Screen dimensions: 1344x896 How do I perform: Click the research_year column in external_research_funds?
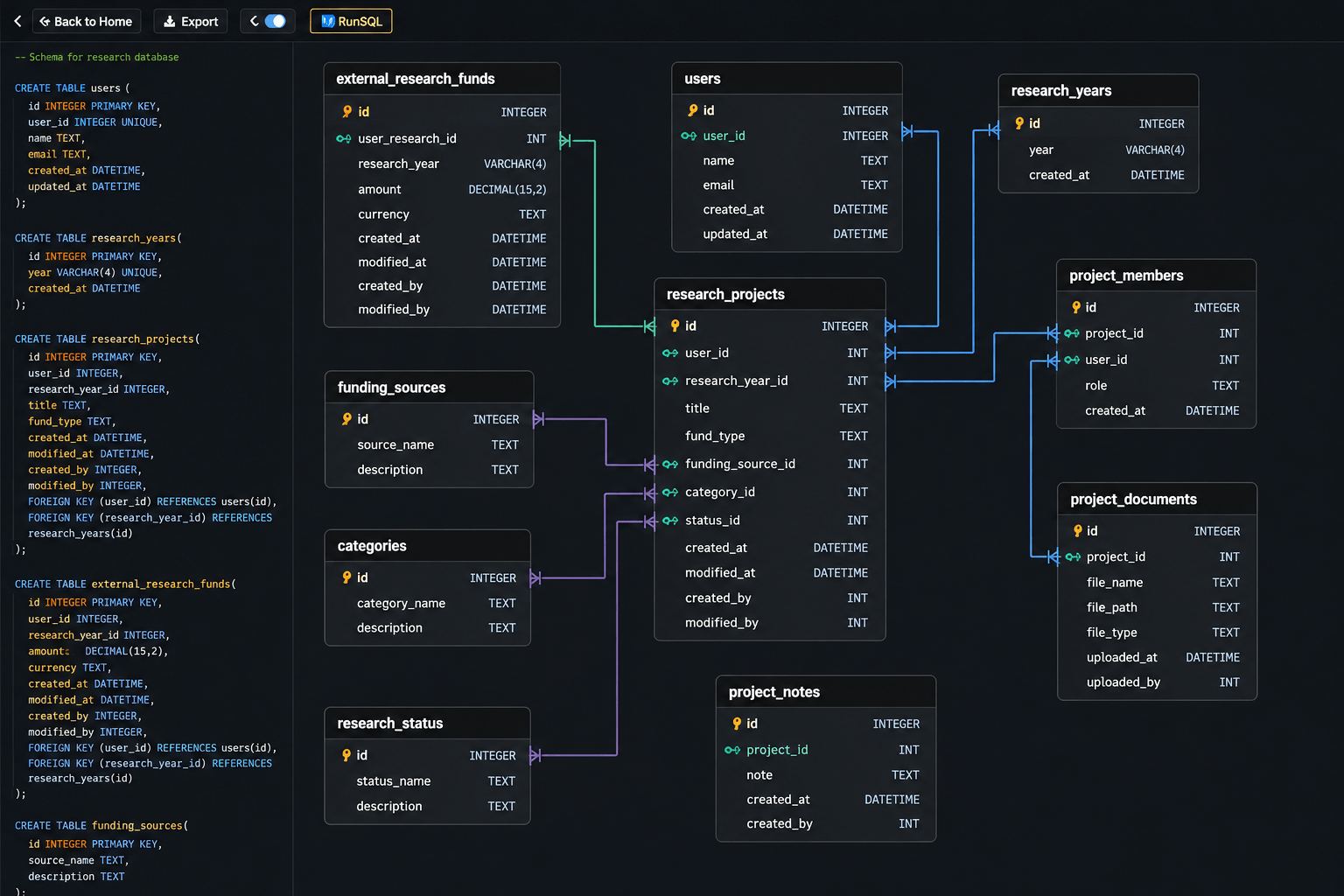tap(442, 164)
